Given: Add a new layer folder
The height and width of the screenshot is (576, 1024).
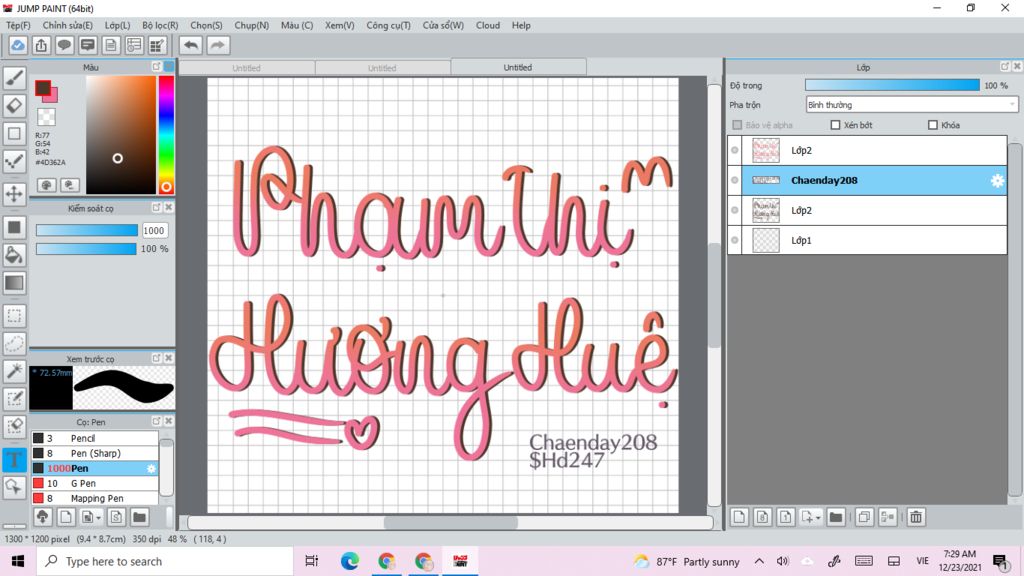Looking at the screenshot, I should [836, 517].
